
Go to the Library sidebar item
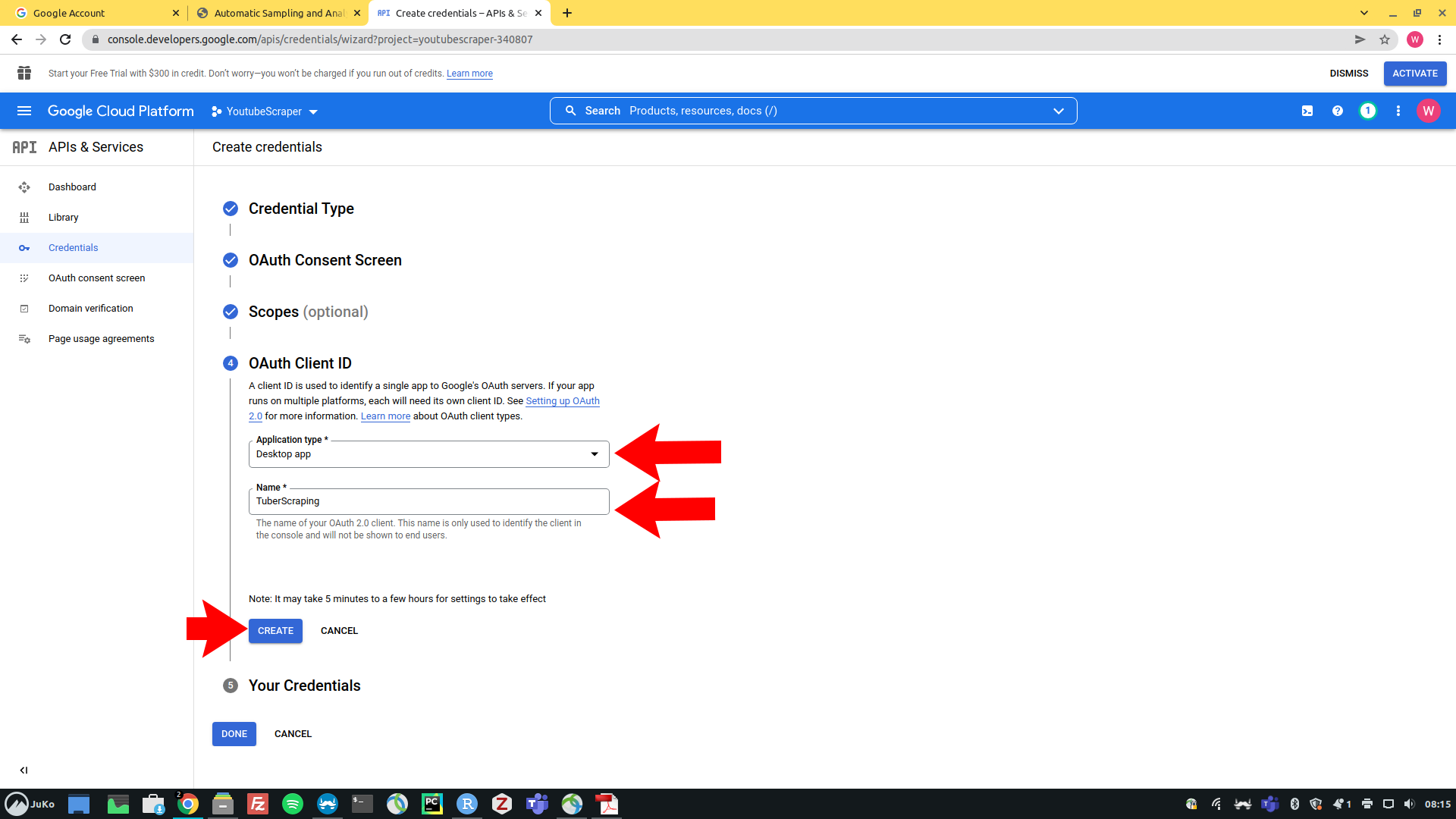(x=63, y=218)
